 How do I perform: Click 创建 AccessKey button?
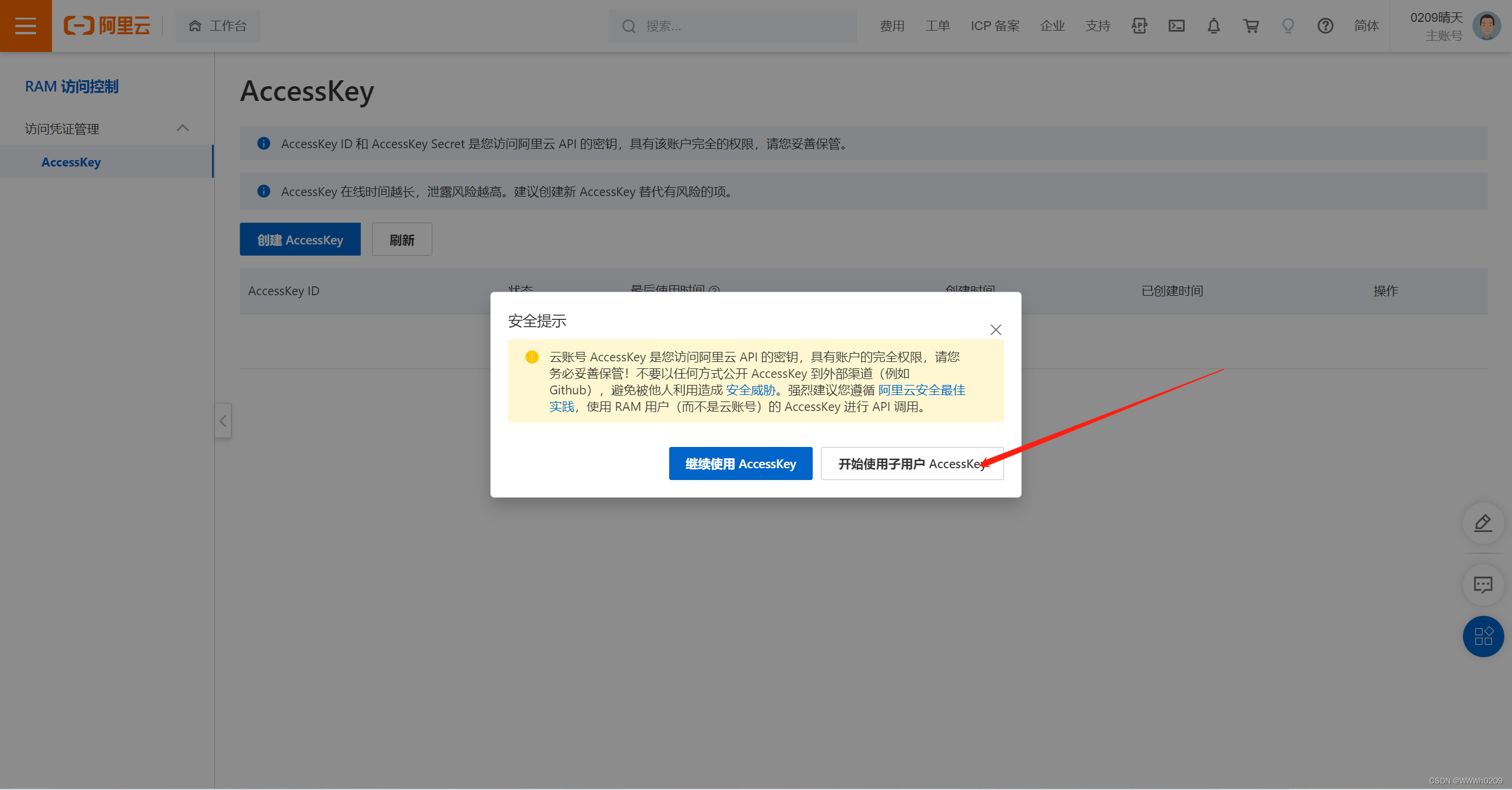click(x=300, y=240)
